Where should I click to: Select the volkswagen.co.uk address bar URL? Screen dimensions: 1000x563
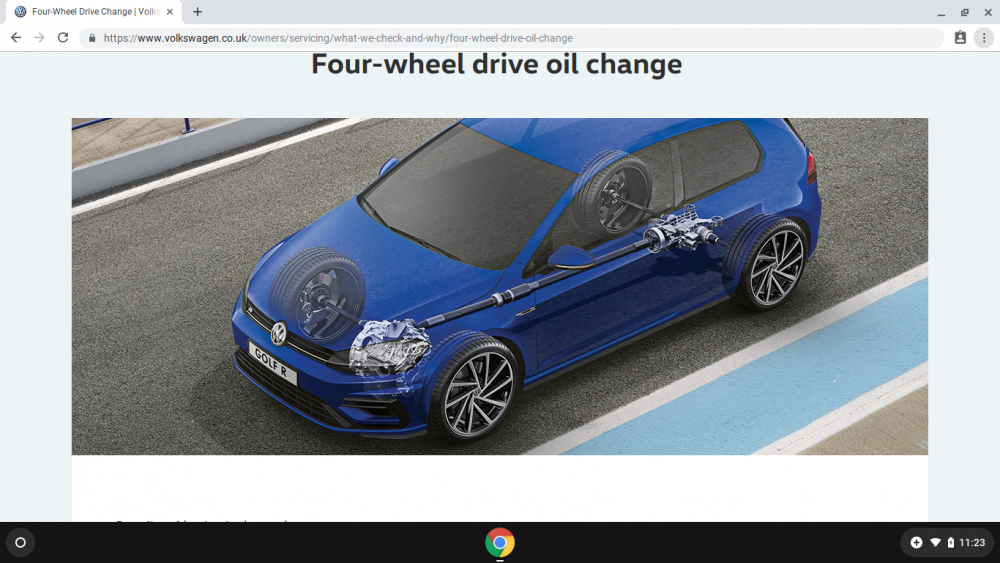click(x=338, y=38)
